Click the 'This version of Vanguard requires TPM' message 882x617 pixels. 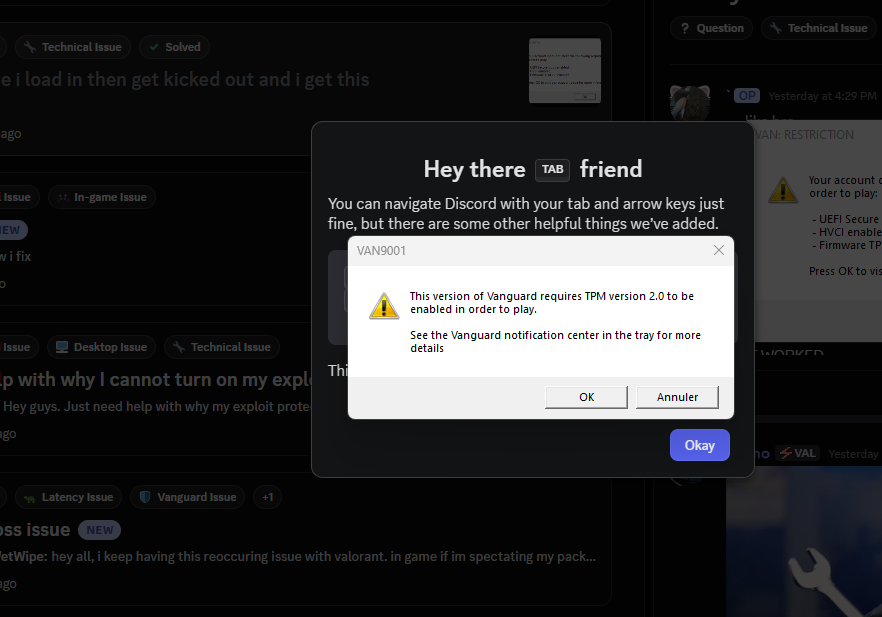[552, 303]
